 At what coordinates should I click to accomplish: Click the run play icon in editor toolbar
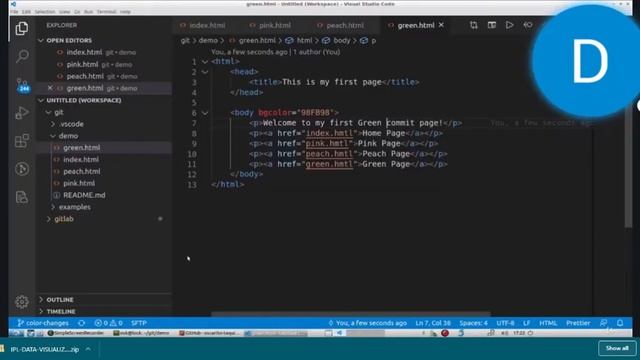coord(509,25)
